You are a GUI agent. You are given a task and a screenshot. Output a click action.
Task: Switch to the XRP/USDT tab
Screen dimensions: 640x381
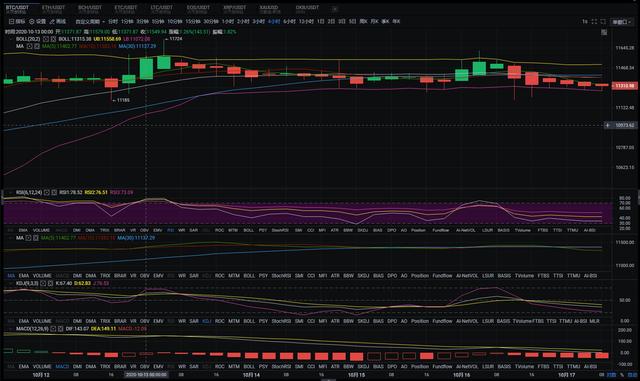click(235, 9)
